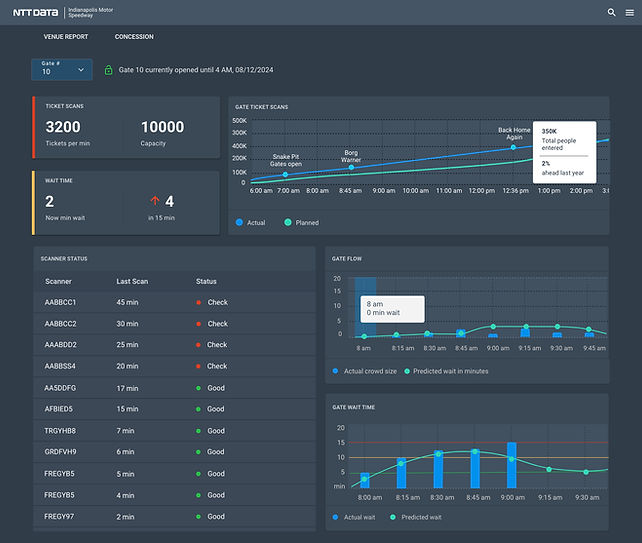Click the Indianapolis Motor Speedway title

point(90,13)
